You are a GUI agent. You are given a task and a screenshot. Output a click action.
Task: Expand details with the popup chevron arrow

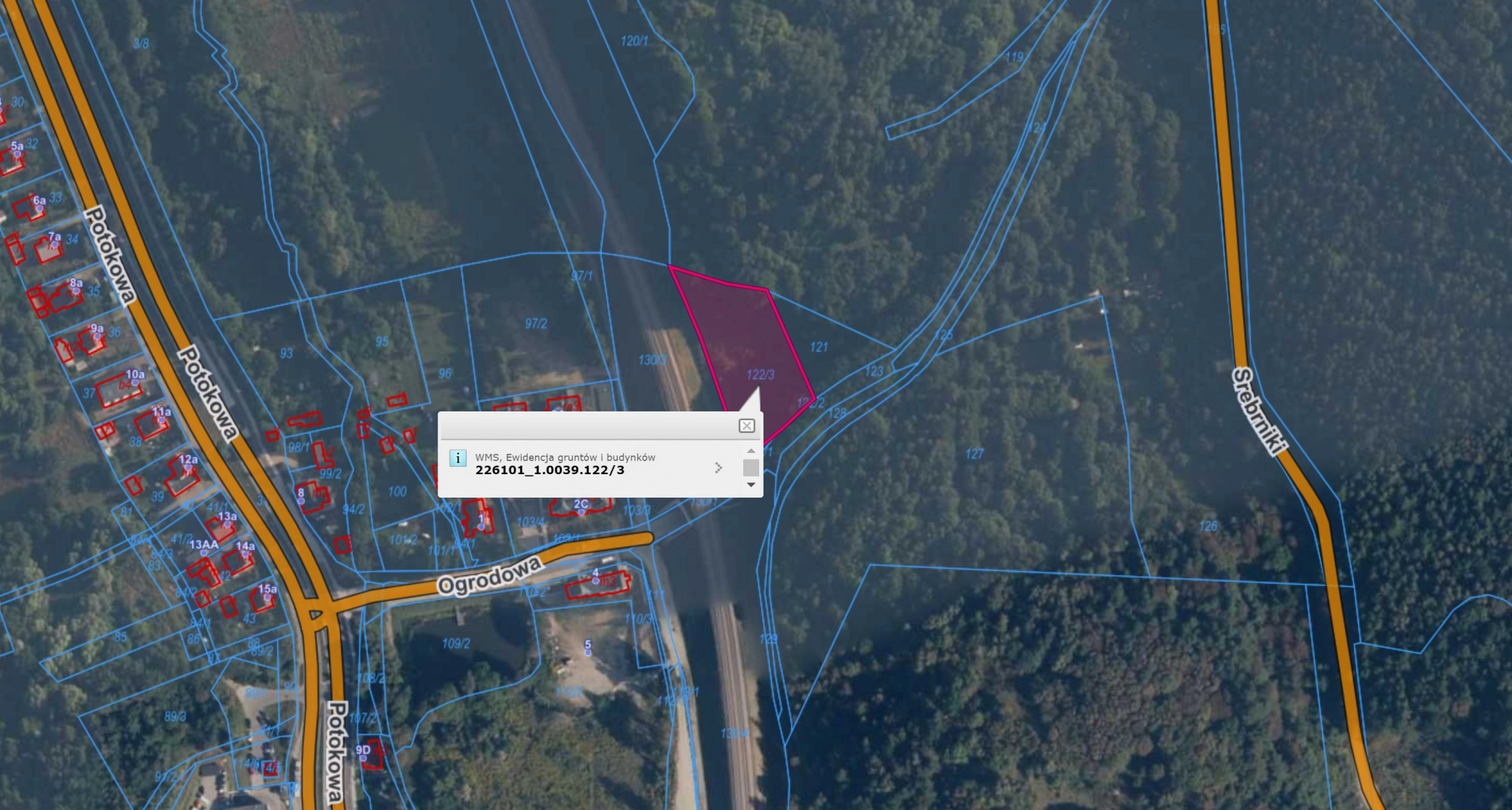(x=718, y=468)
